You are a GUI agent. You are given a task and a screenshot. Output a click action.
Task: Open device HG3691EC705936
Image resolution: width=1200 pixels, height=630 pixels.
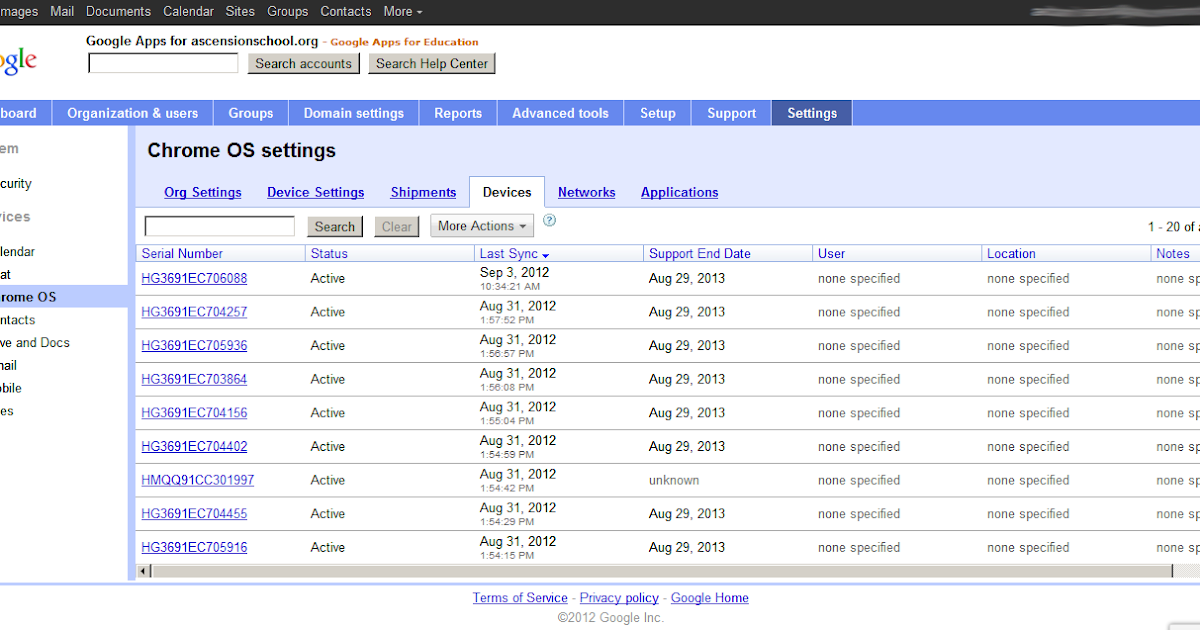click(194, 346)
